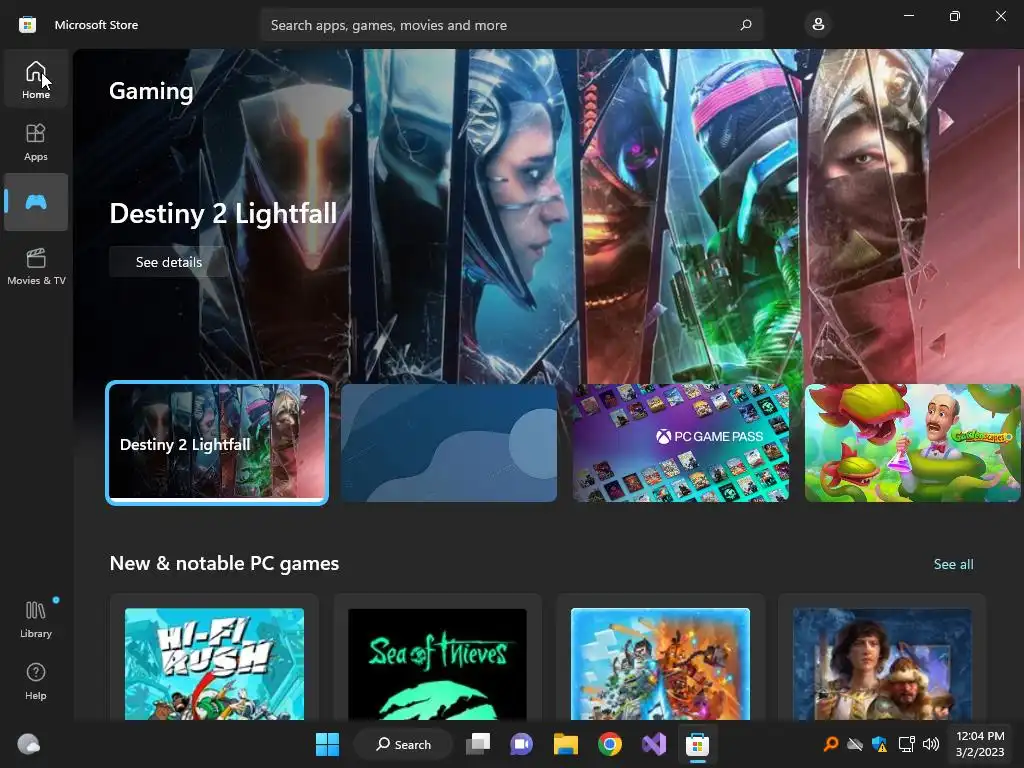Open the Apps section in sidebar

[36, 142]
